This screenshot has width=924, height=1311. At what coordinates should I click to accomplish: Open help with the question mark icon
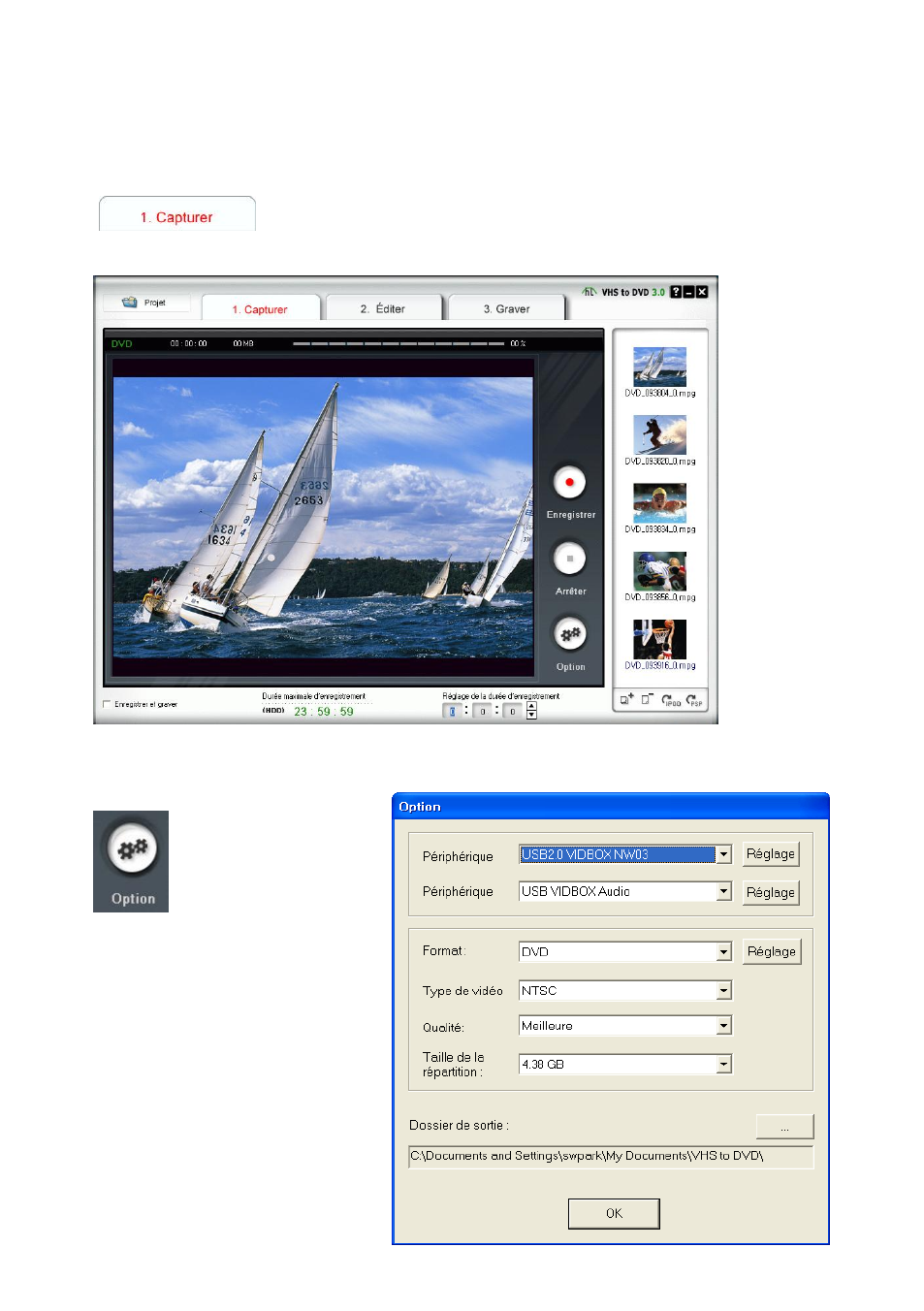[x=676, y=292]
